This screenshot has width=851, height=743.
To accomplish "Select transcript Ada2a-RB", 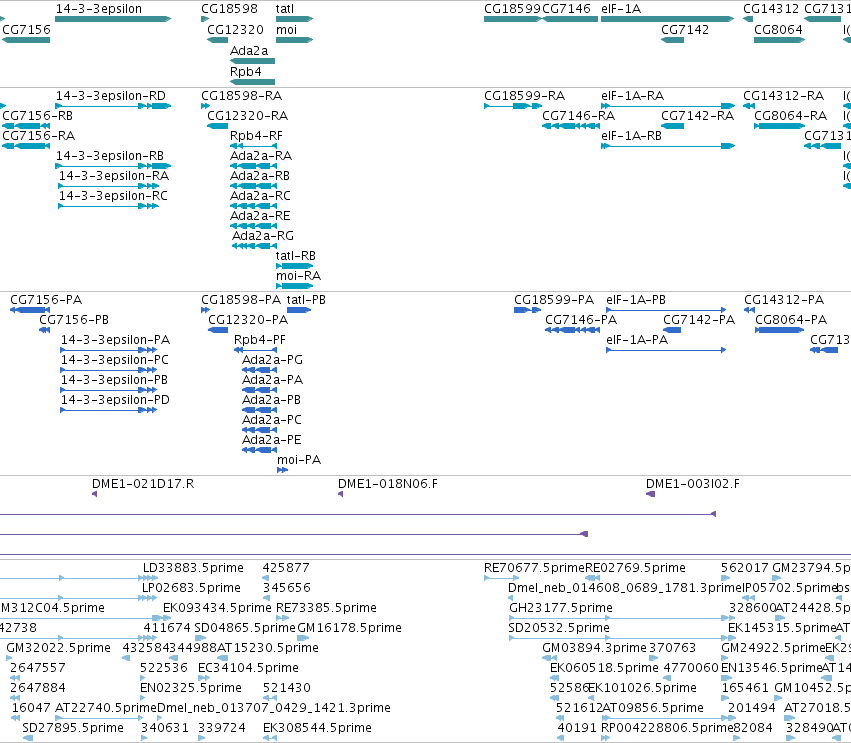I will point(253,186).
